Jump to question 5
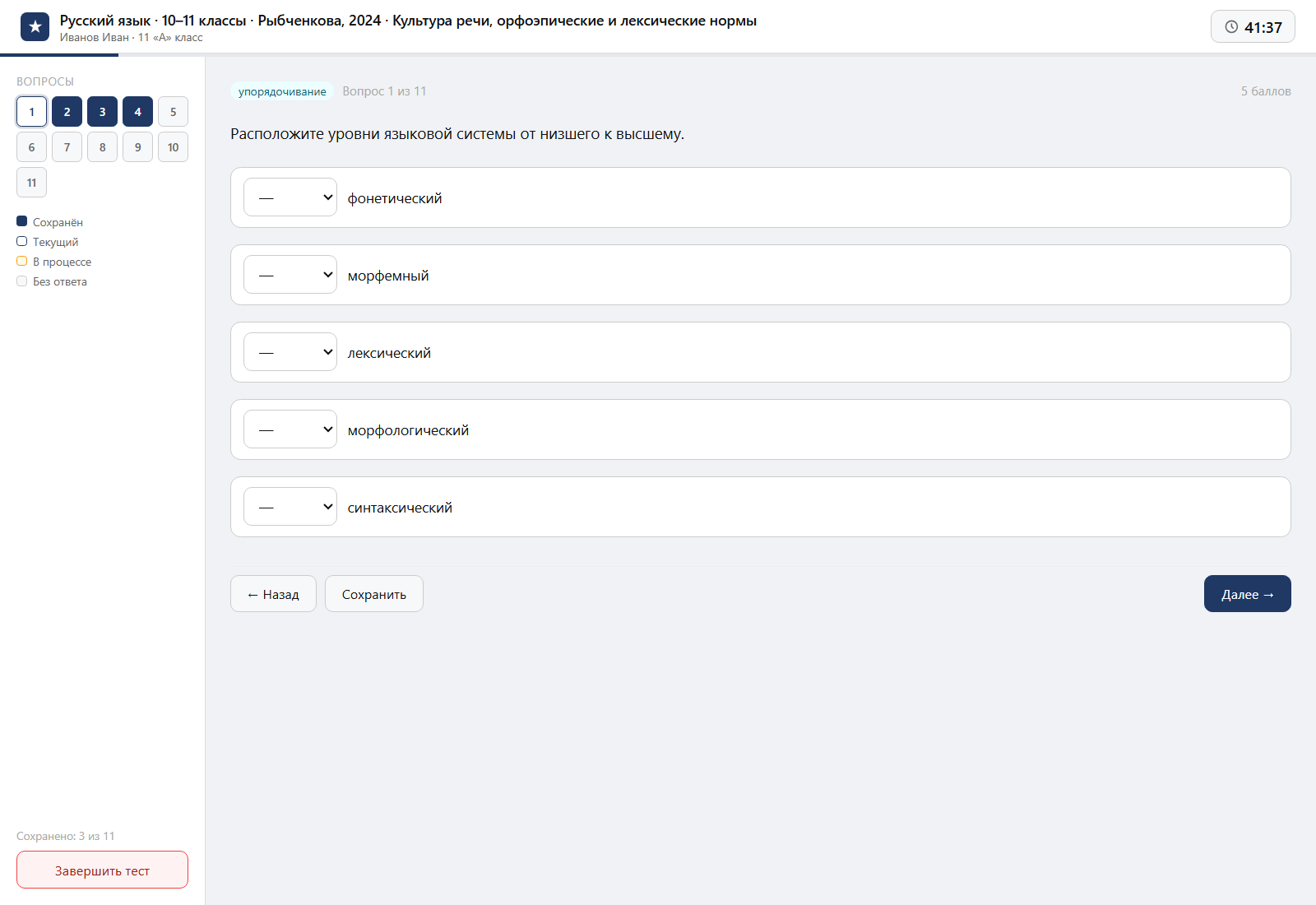1316x905 pixels. [173, 112]
